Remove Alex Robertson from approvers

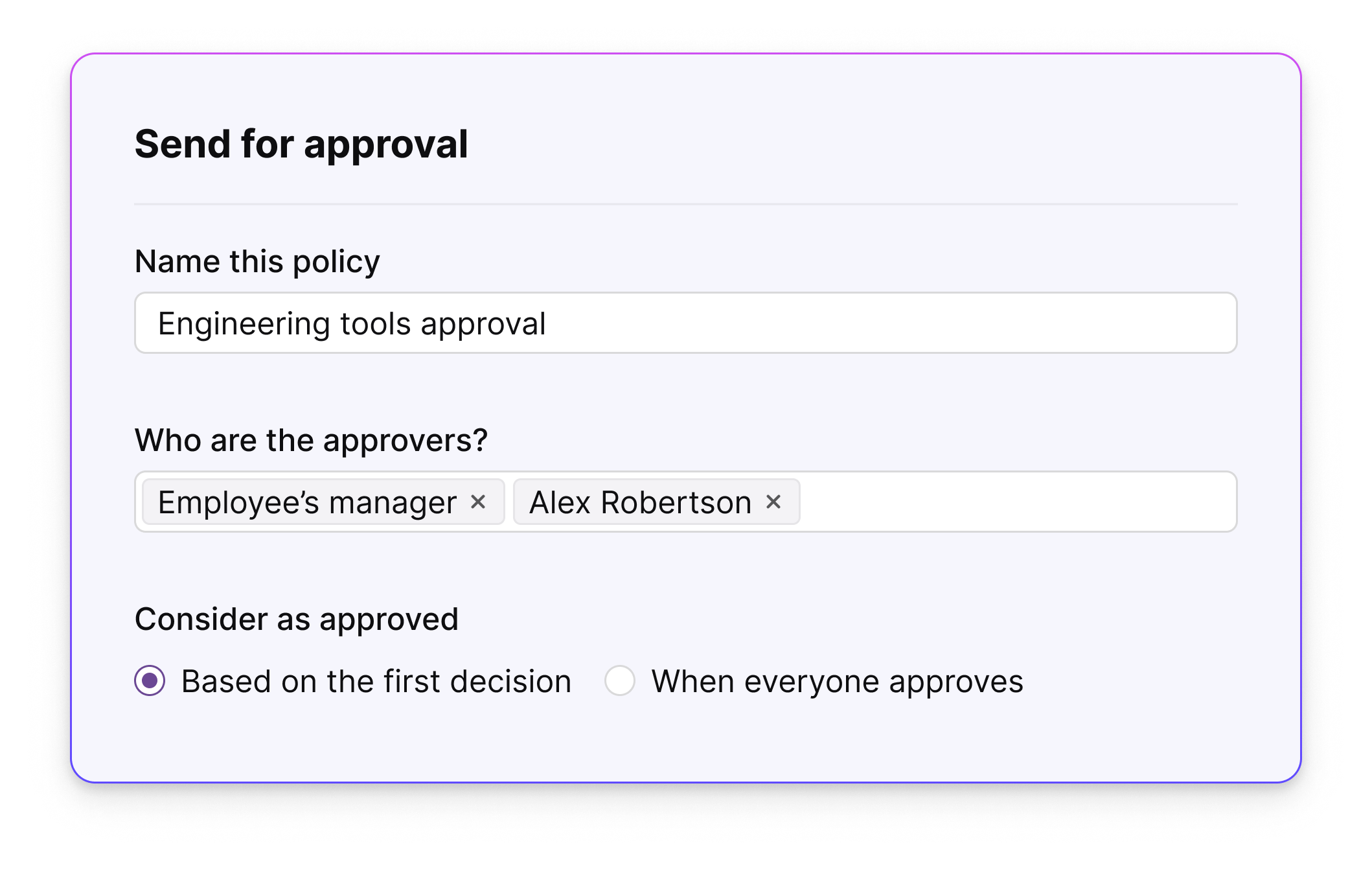[x=775, y=502]
